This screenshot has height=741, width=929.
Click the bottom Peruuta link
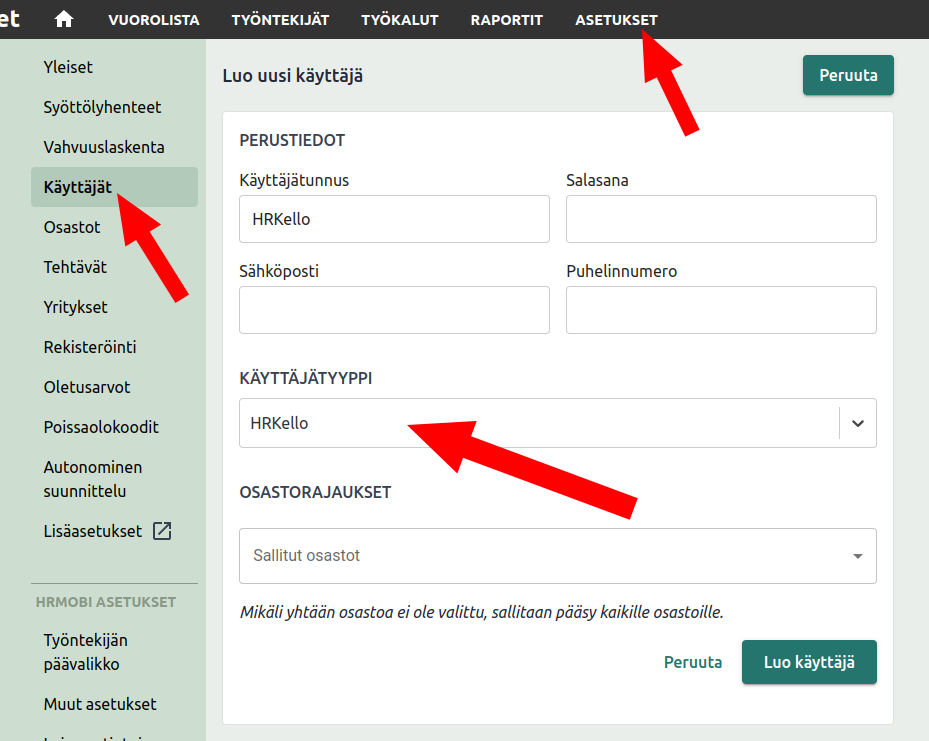coord(692,662)
